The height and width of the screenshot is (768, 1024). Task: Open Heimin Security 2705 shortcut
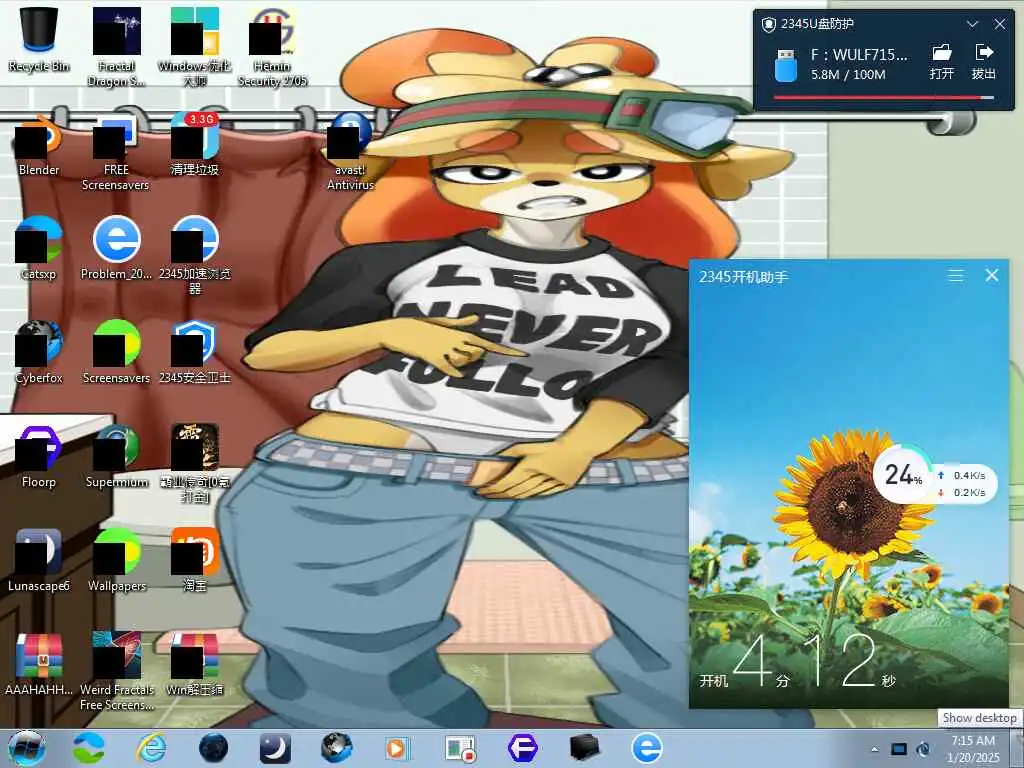(272, 47)
